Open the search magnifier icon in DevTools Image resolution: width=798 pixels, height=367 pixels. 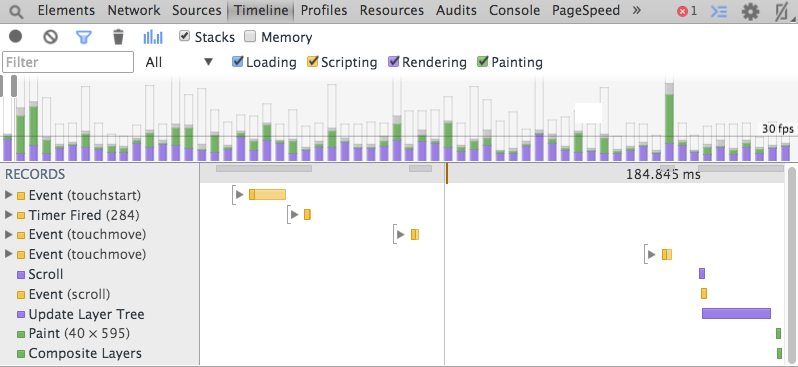click(16, 11)
